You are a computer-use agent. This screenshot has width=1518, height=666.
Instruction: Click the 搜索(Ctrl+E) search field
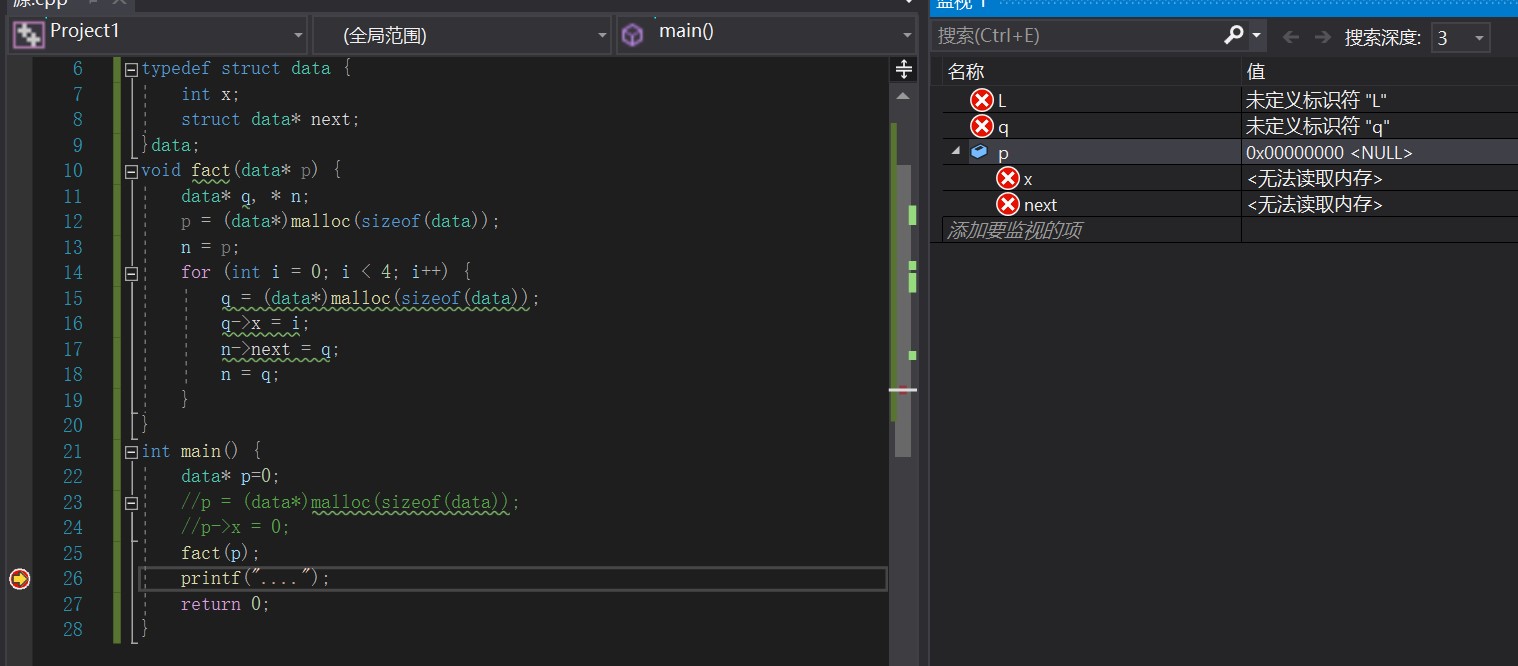tap(1077, 36)
